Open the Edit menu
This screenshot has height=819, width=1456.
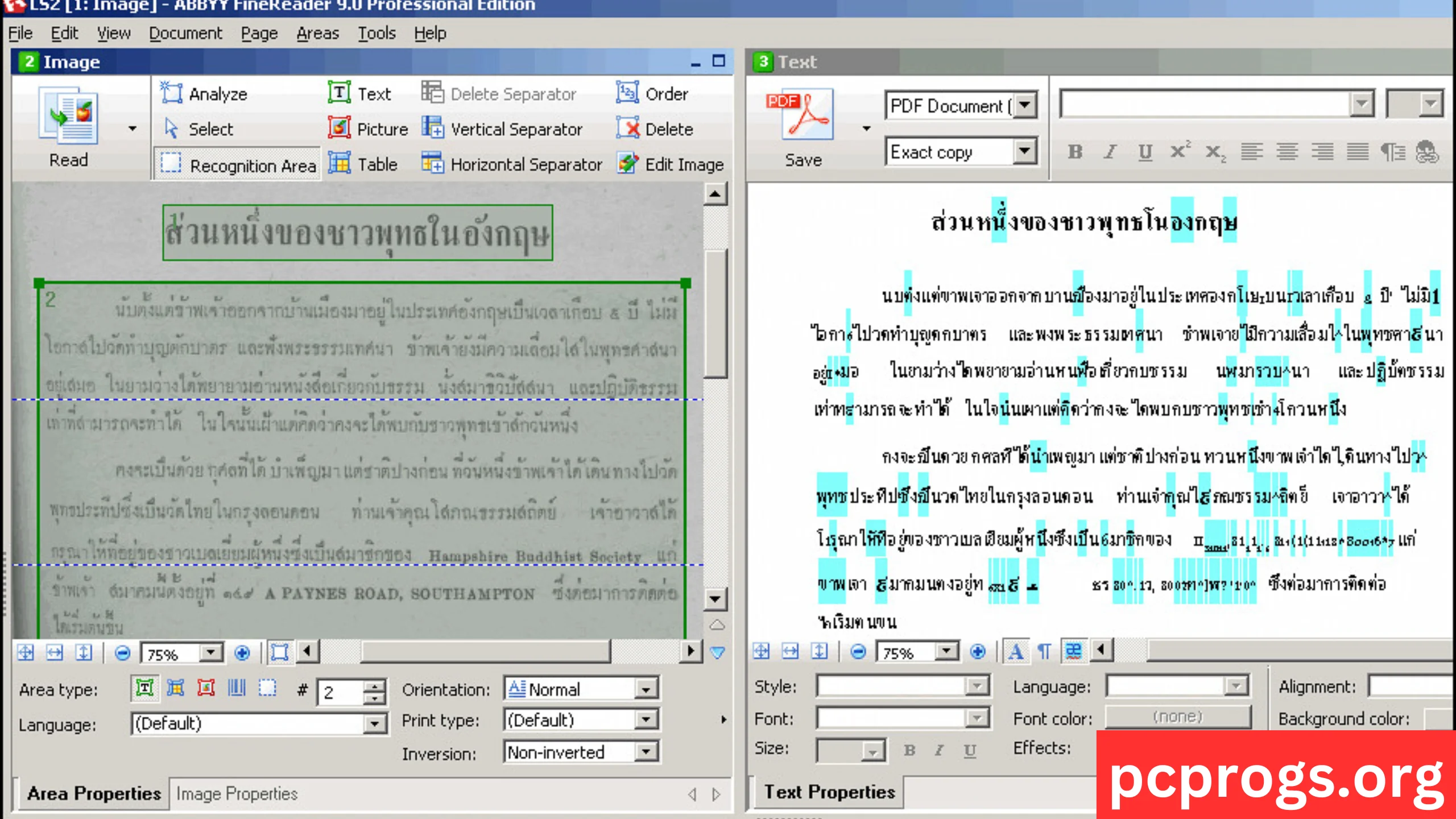click(x=64, y=33)
